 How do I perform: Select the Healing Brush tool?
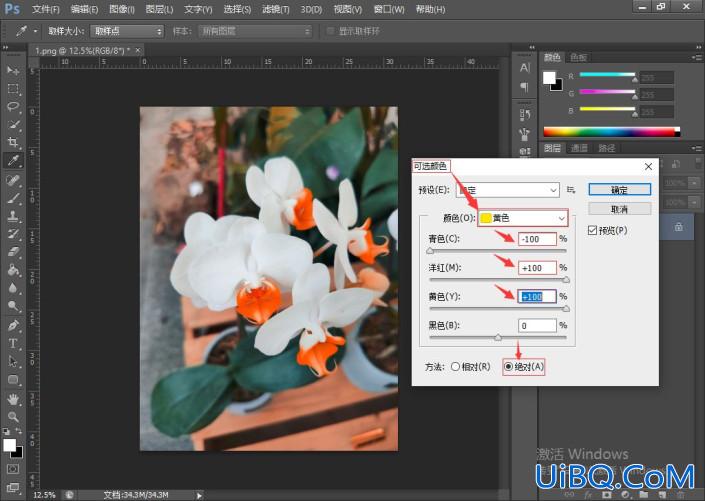13,180
